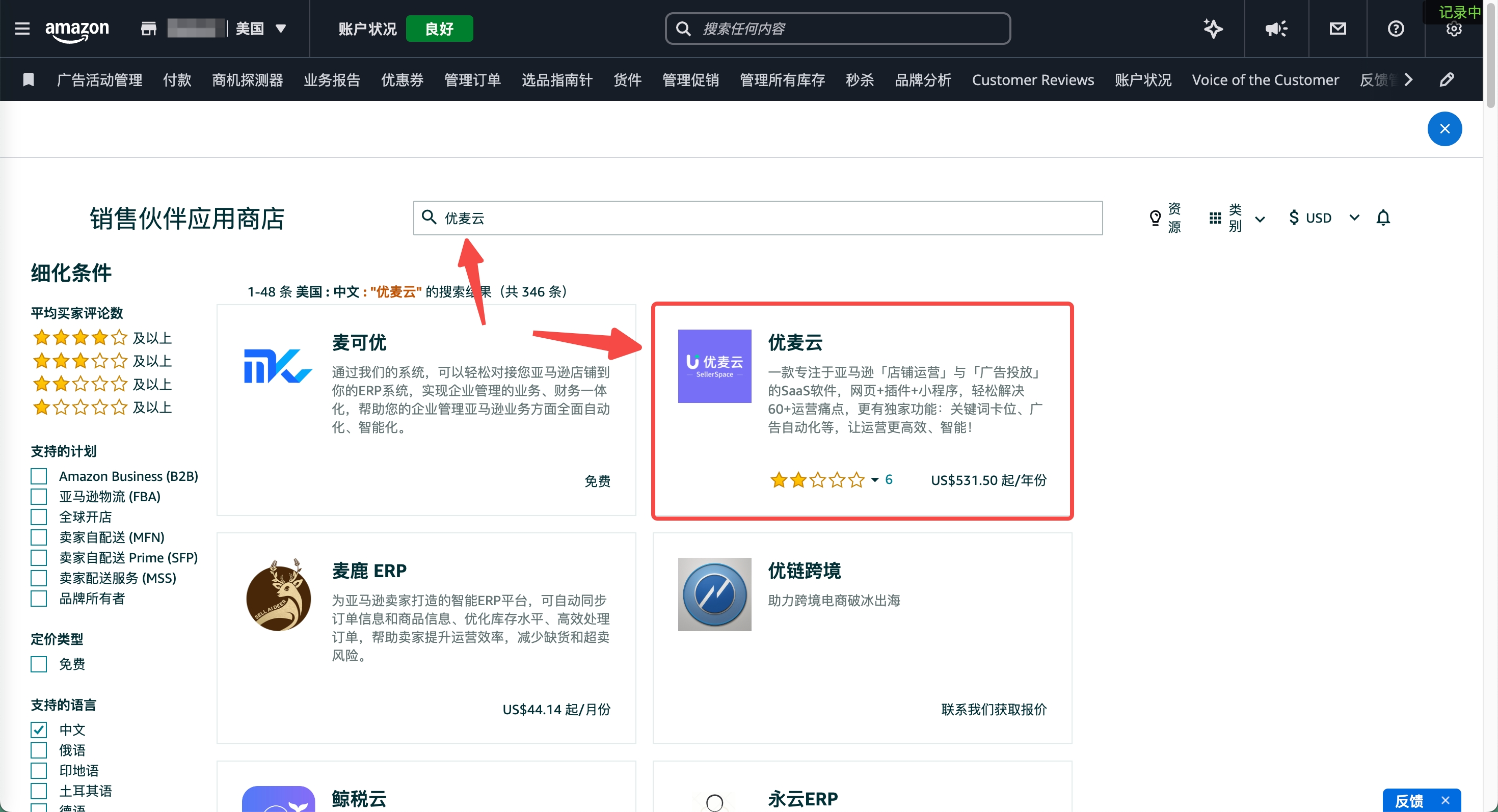Open the megaphone announcements icon
This screenshot has width=1498, height=812.
tap(1276, 29)
